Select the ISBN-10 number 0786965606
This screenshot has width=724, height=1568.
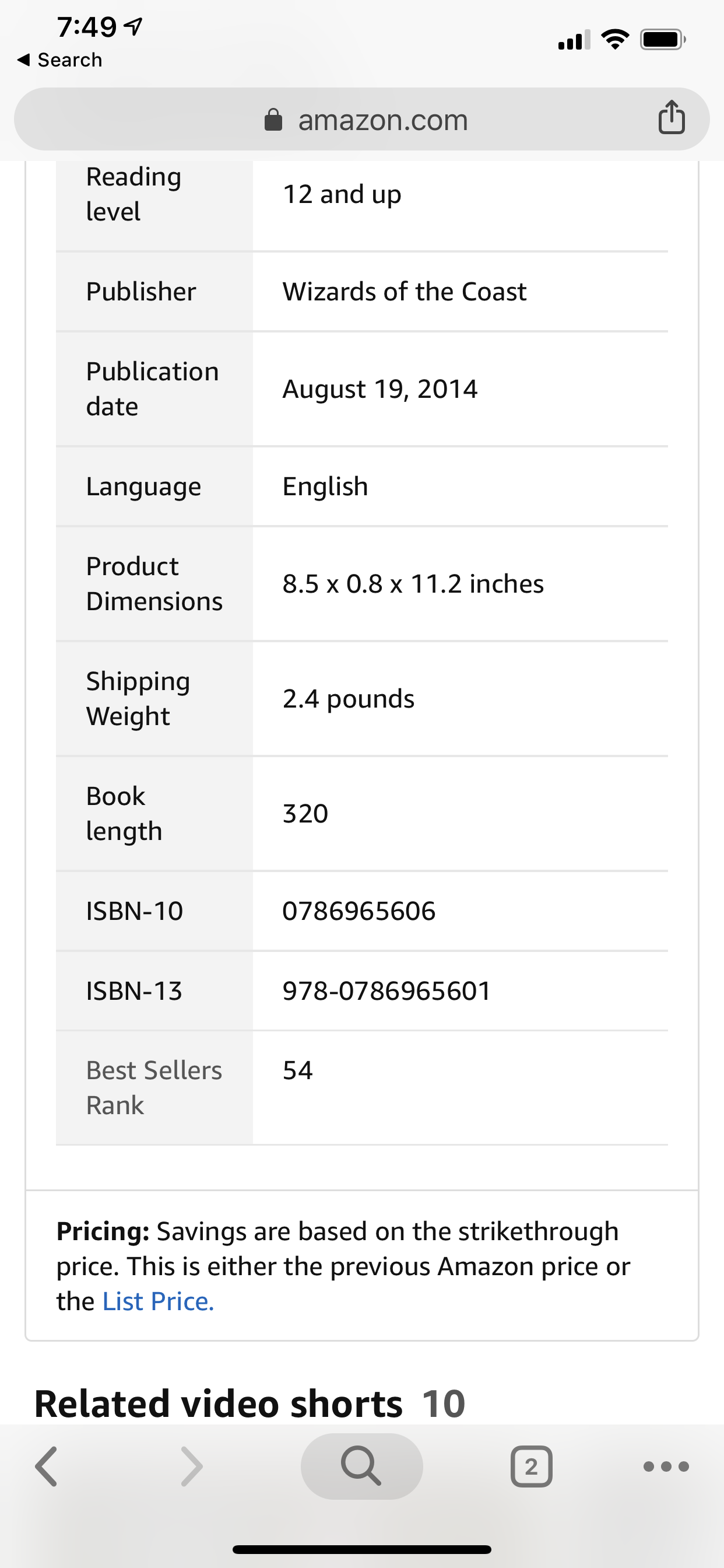click(359, 911)
